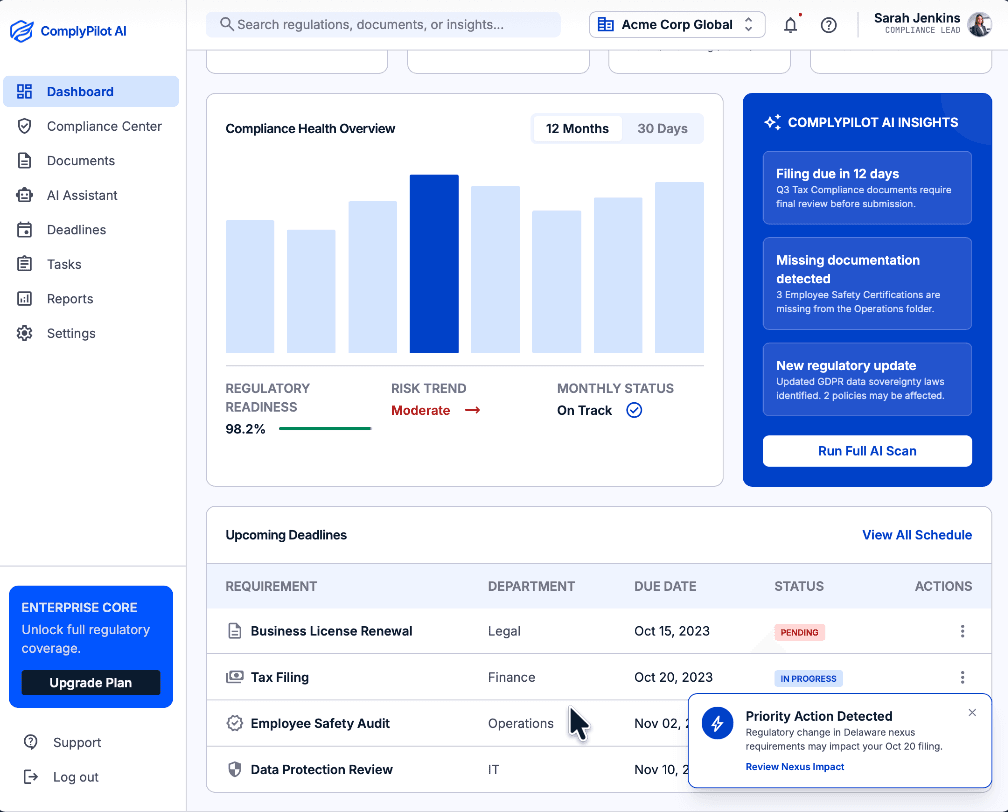Viewport: 1008px width, 812px height.
Task: Open View All Schedule link
Action: pyautogui.click(x=917, y=535)
